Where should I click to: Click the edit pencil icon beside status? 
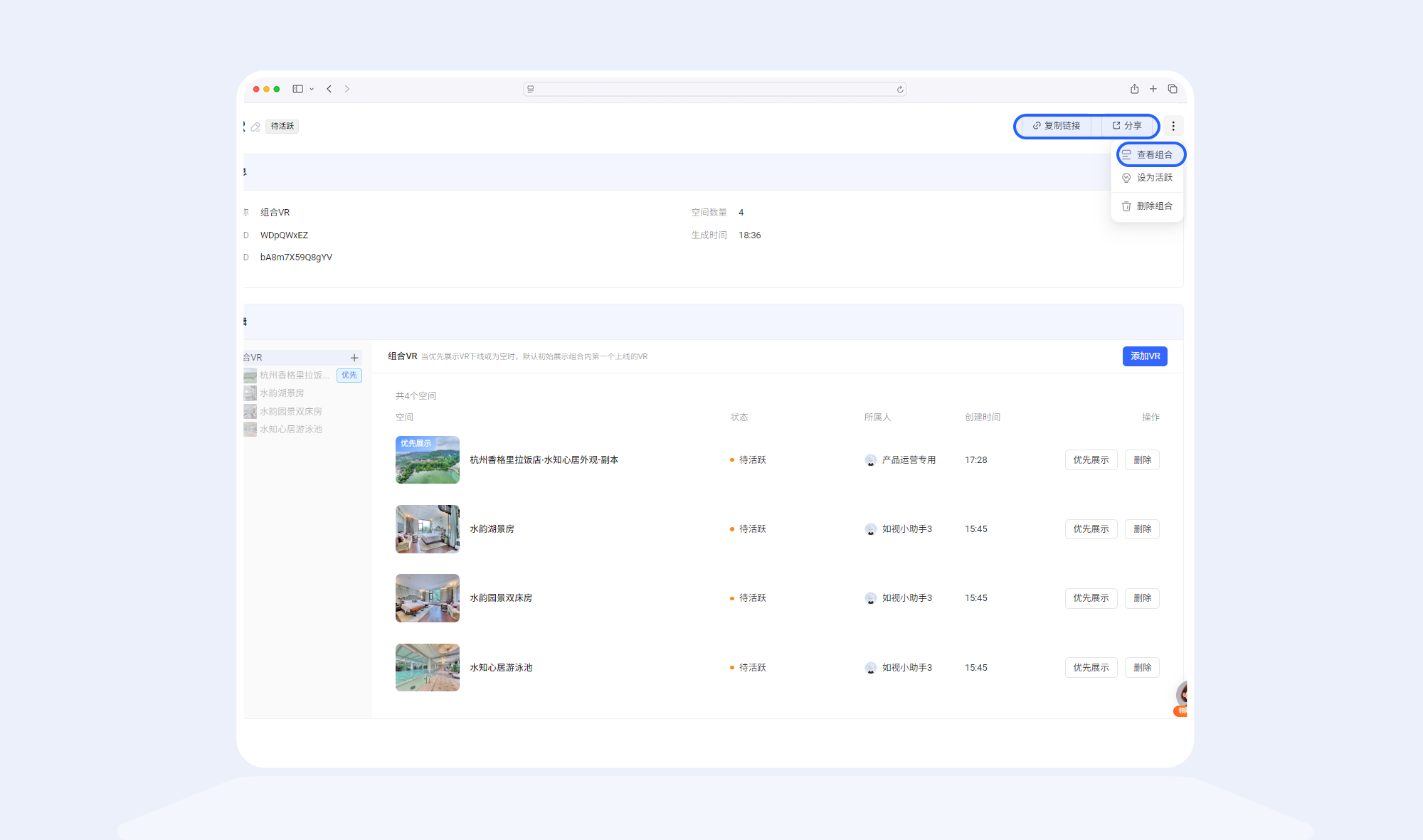click(x=255, y=127)
